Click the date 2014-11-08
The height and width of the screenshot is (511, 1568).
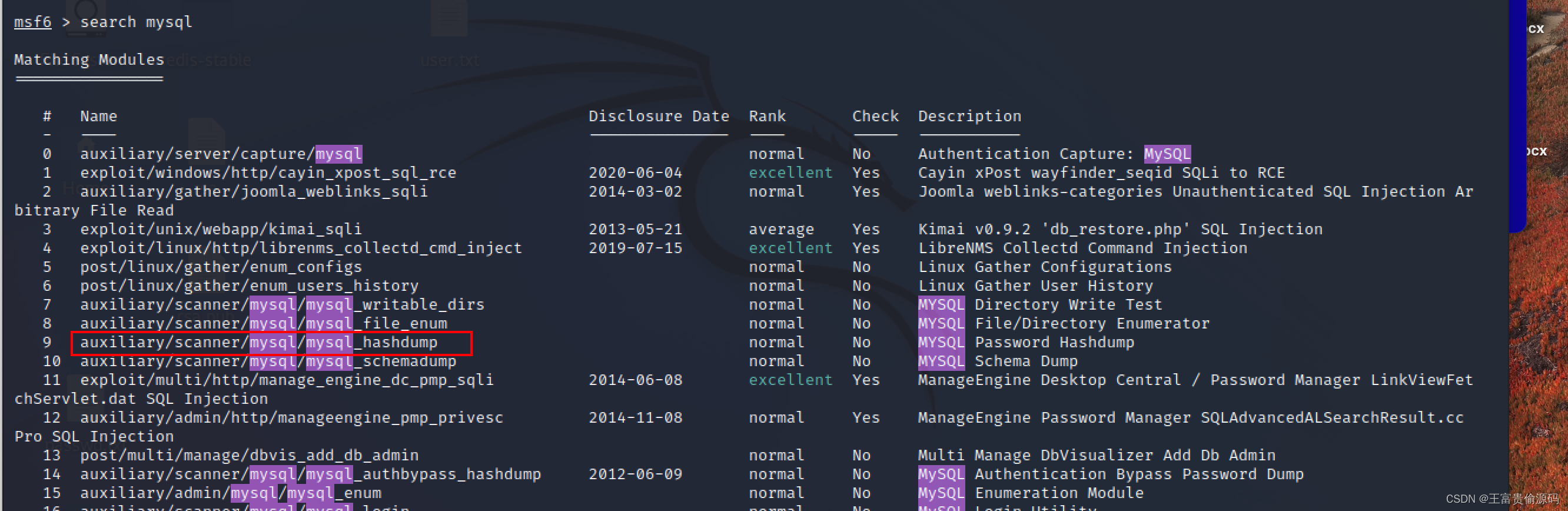click(636, 418)
